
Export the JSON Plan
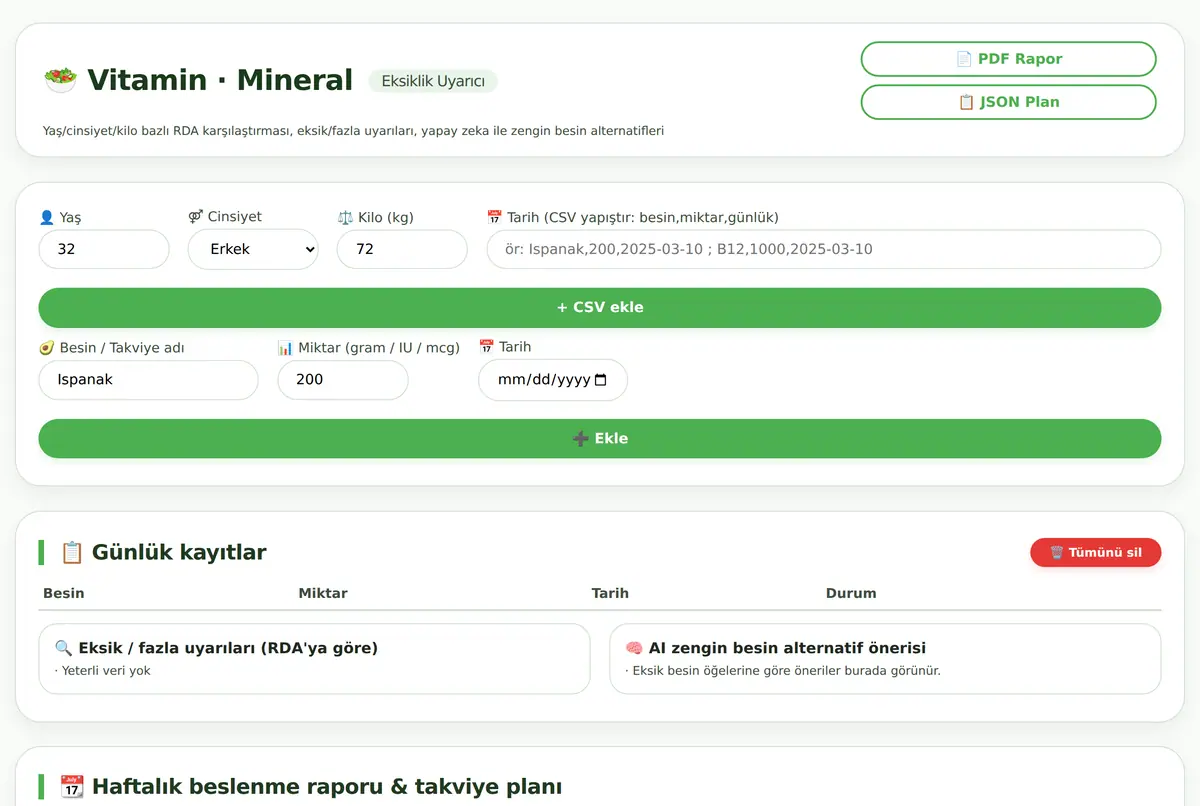coord(1008,102)
